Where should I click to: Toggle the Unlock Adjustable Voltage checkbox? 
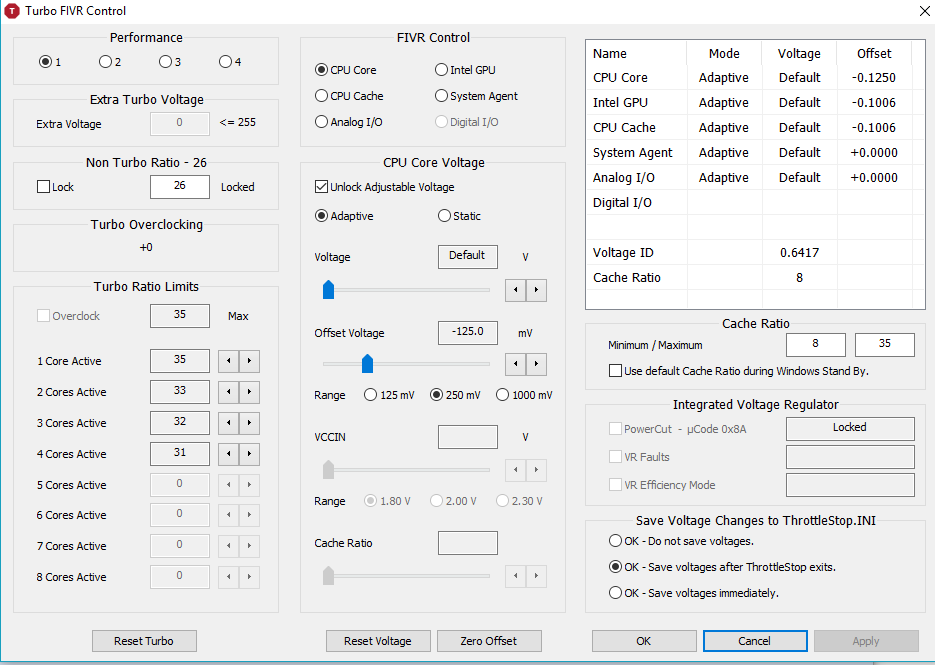pyautogui.click(x=321, y=187)
